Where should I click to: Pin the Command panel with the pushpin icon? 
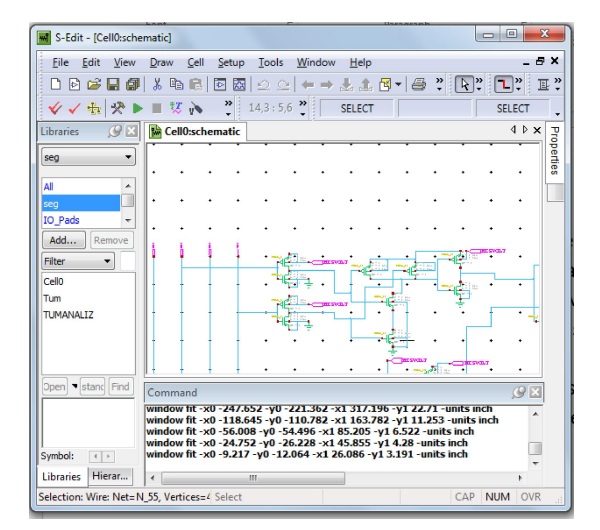(x=518, y=392)
